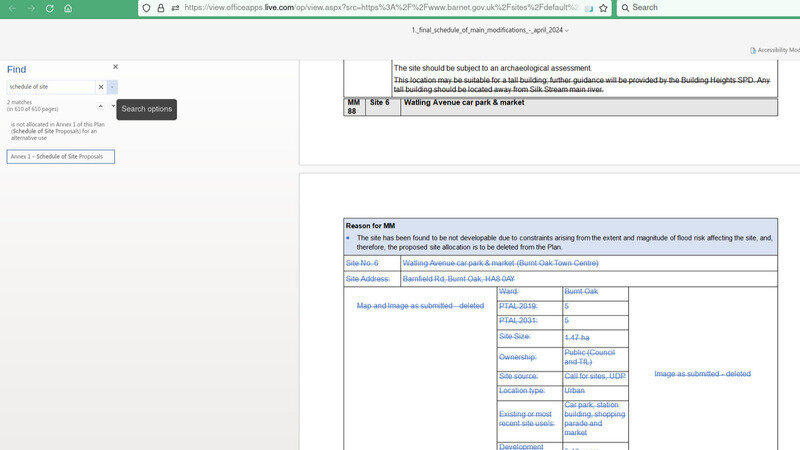Jump to the next search match

113,105
